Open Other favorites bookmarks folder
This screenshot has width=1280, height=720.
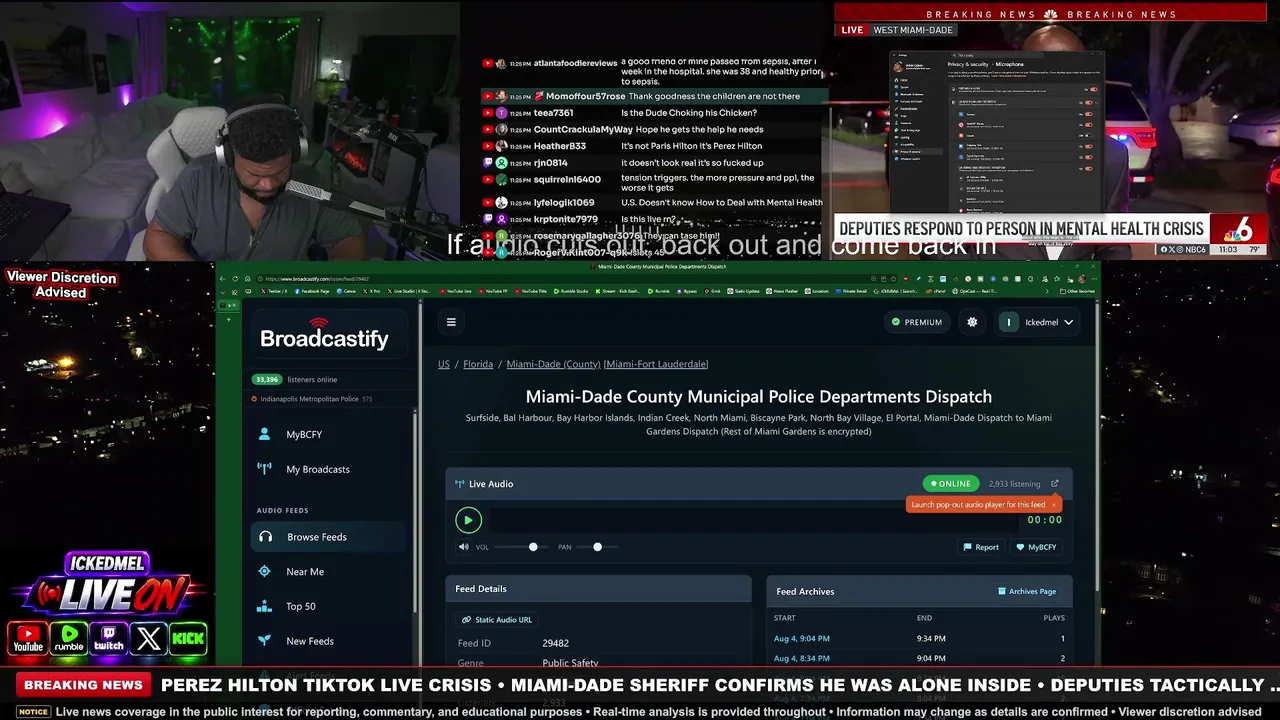1076,291
